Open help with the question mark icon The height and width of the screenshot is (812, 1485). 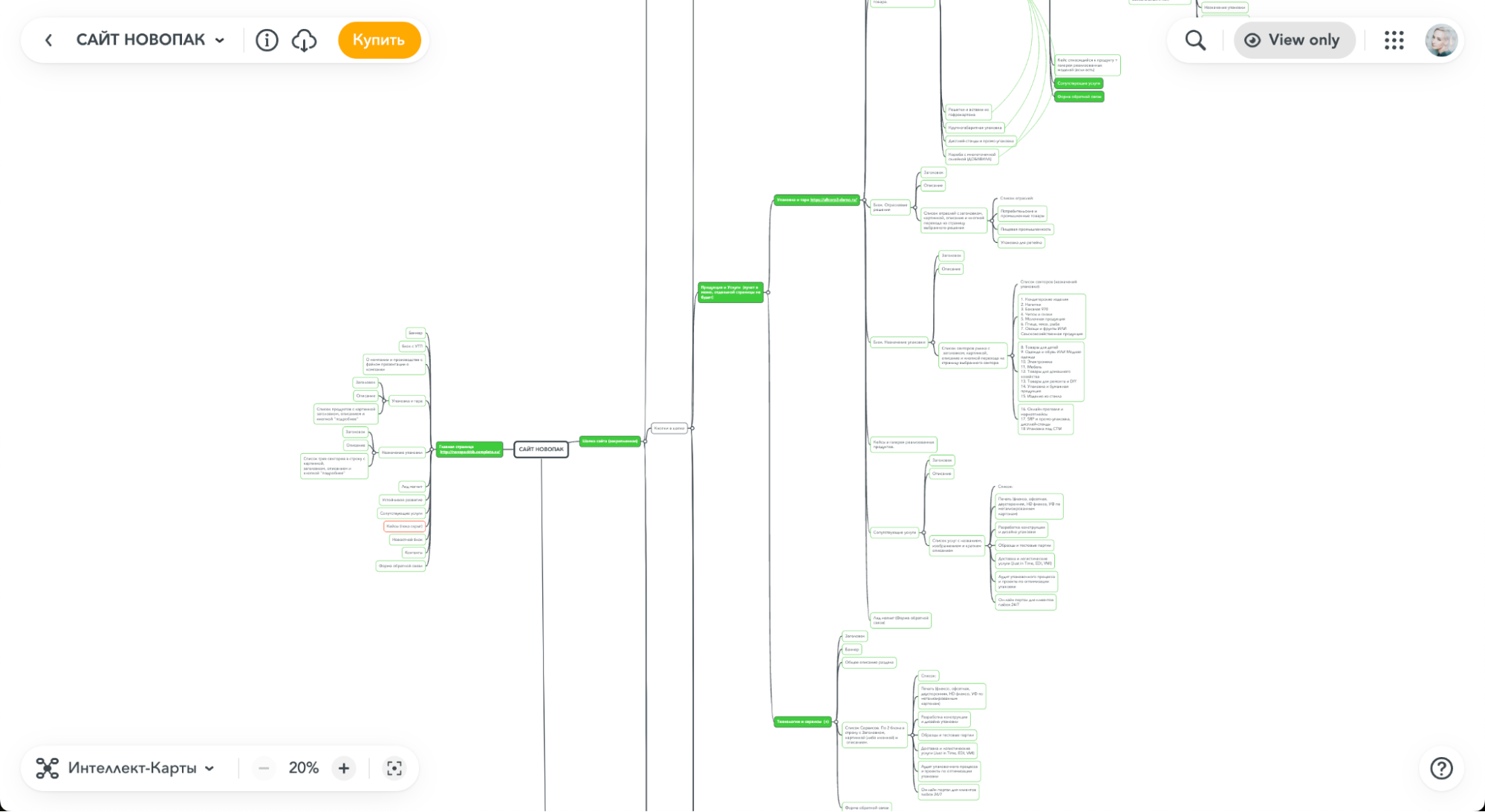[x=1441, y=768]
